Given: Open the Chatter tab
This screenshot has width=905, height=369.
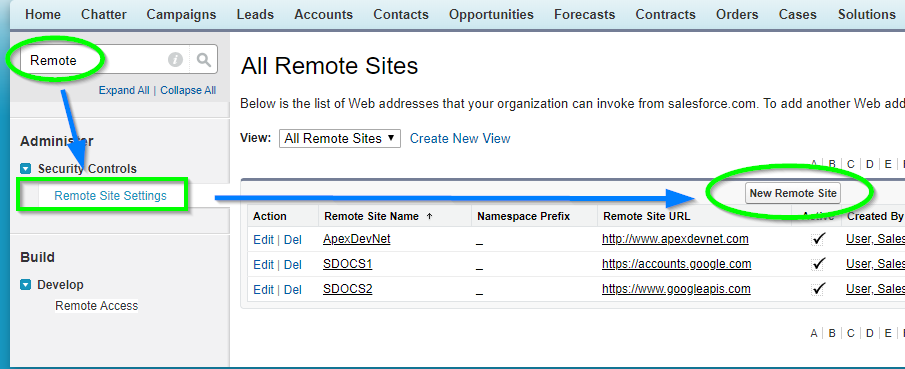Looking at the screenshot, I should [x=103, y=14].
